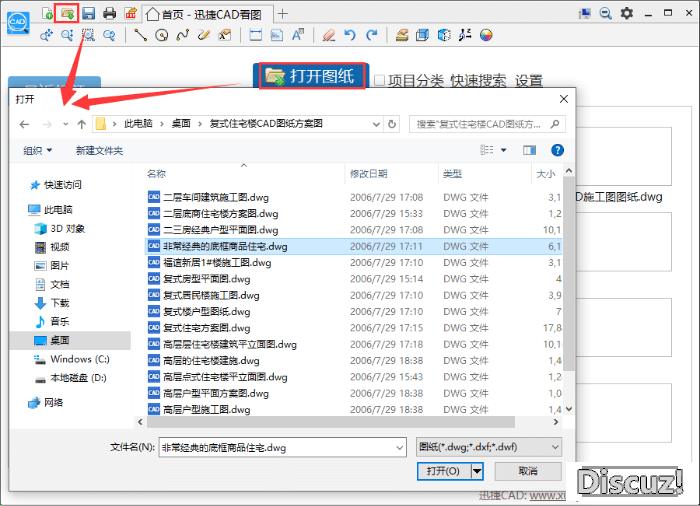Select 桌面 in the left navigation pane
Screen dimensions: 700x506
[x=59, y=340]
